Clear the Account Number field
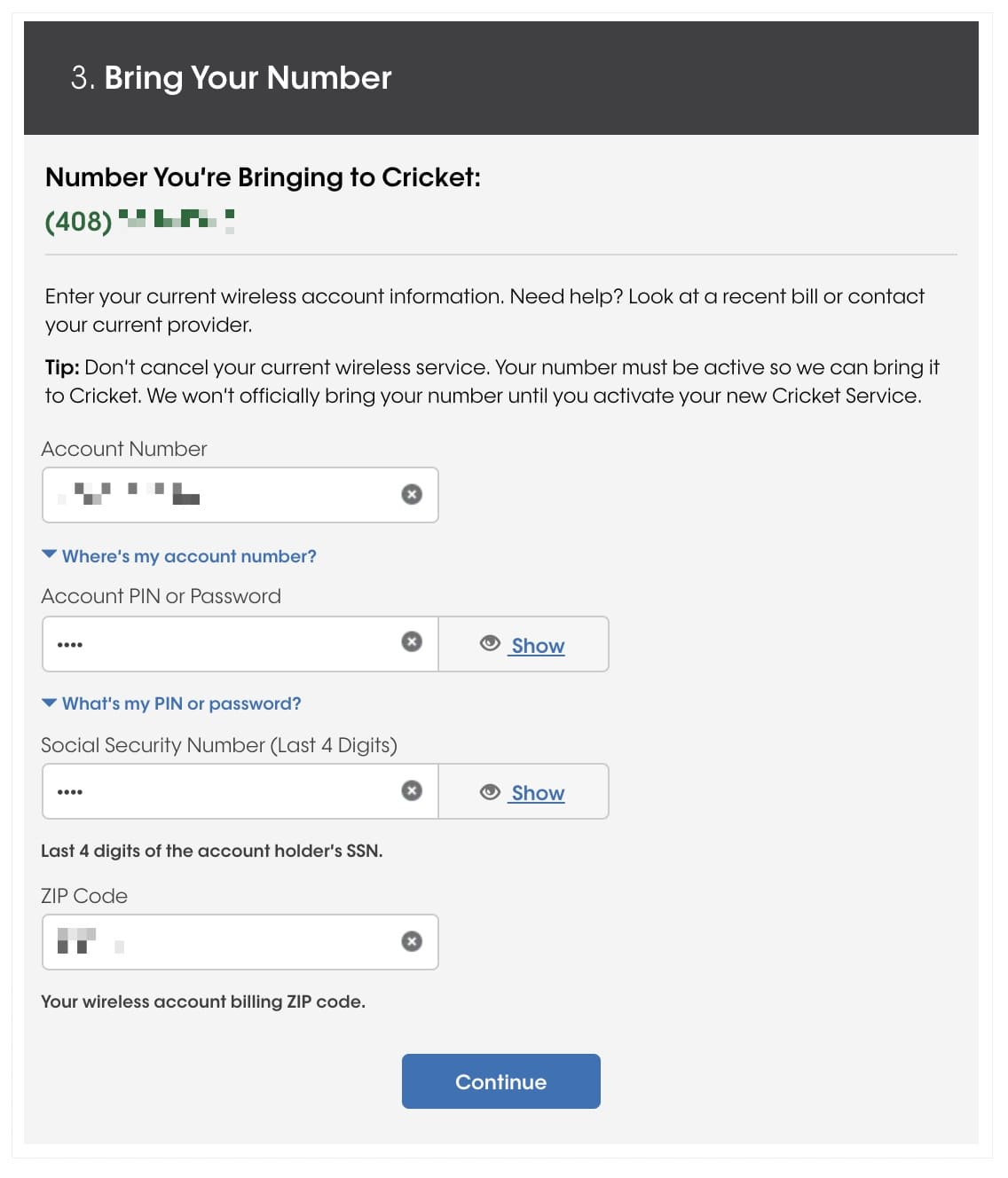The image size is (1008, 1178). pos(412,494)
